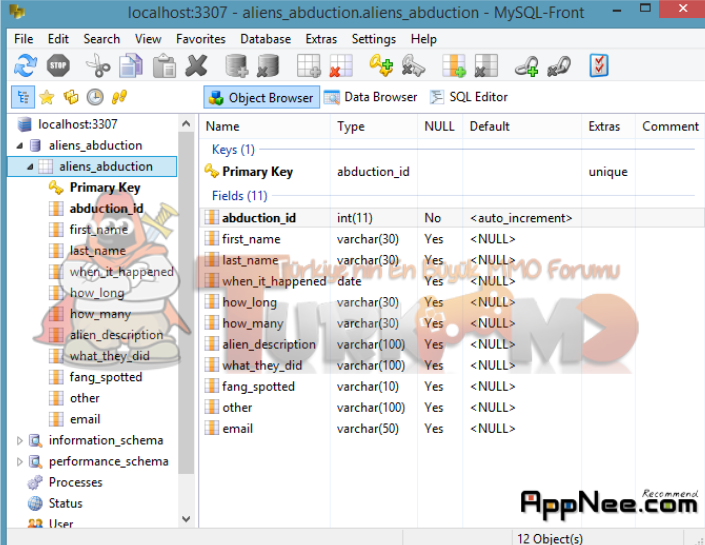Select Processes in the tree

76,482
